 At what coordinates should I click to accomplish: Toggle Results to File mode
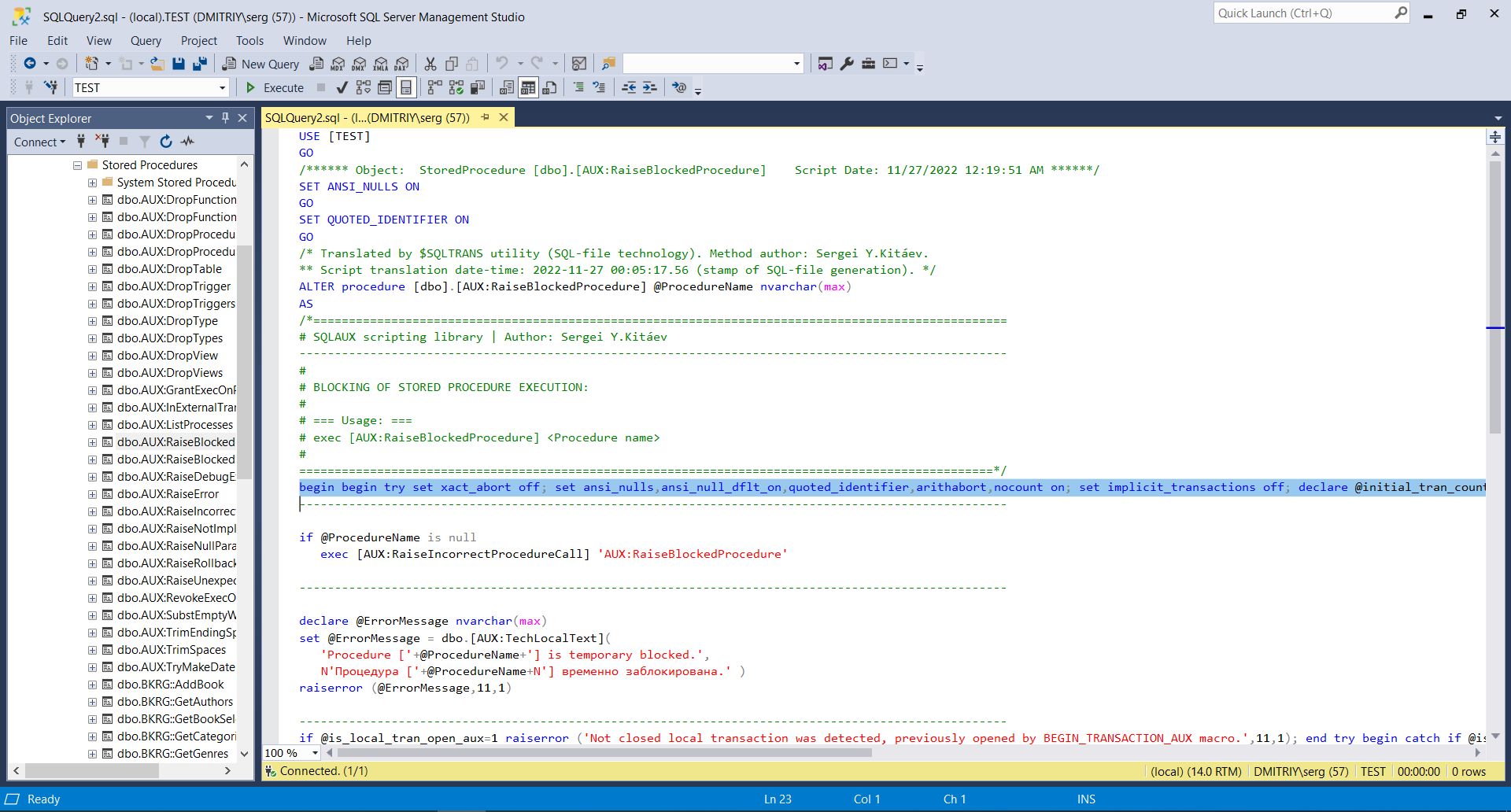point(549,87)
